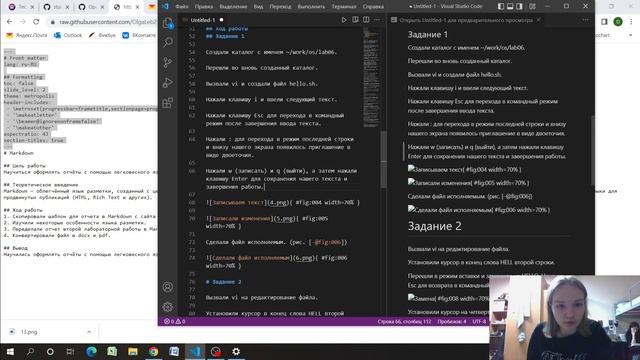Open the Файл menu
Image resolution: width=640 pixels, height=360 pixels.
pos(182,7)
